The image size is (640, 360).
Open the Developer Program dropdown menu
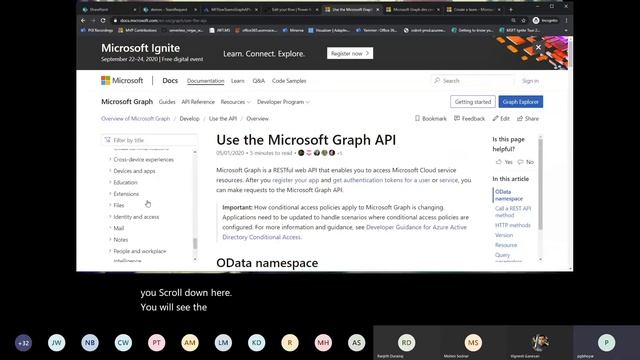pyautogui.click(x=283, y=102)
